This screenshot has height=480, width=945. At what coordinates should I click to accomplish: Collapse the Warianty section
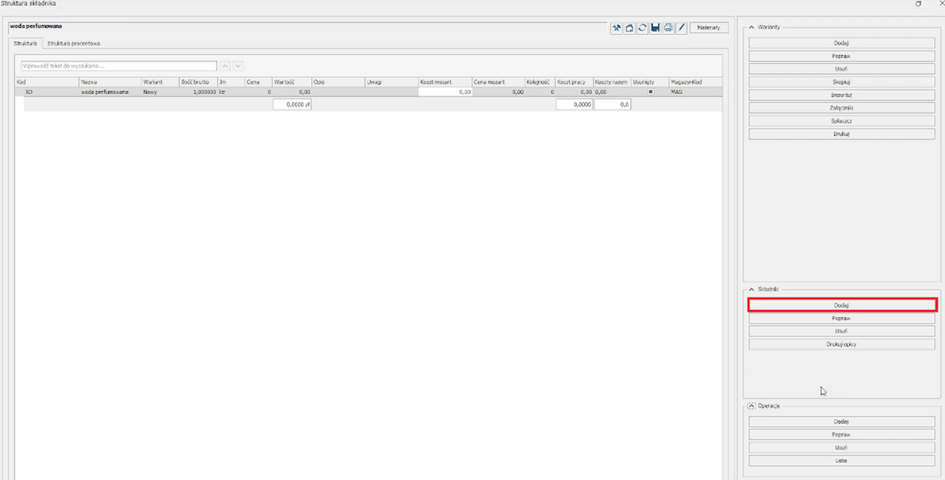click(x=751, y=27)
